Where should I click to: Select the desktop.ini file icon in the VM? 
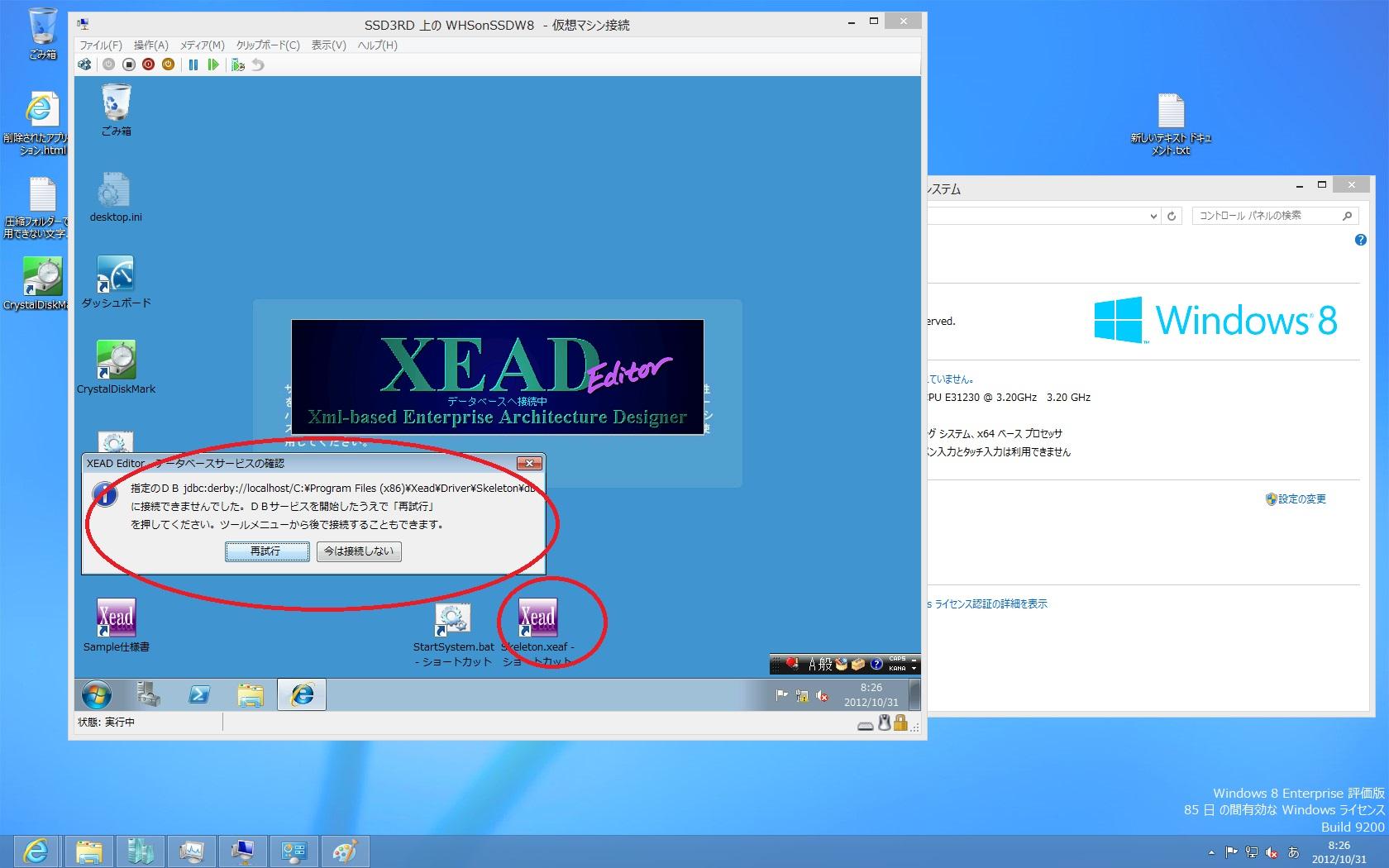pyautogui.click(x=116, y=197)
